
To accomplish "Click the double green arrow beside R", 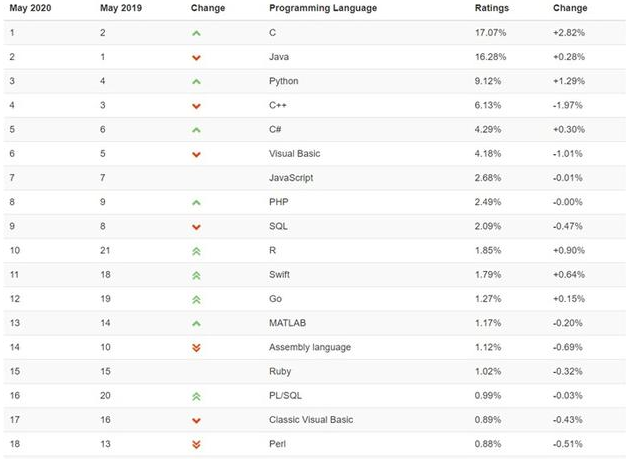I will pos(196,250).
